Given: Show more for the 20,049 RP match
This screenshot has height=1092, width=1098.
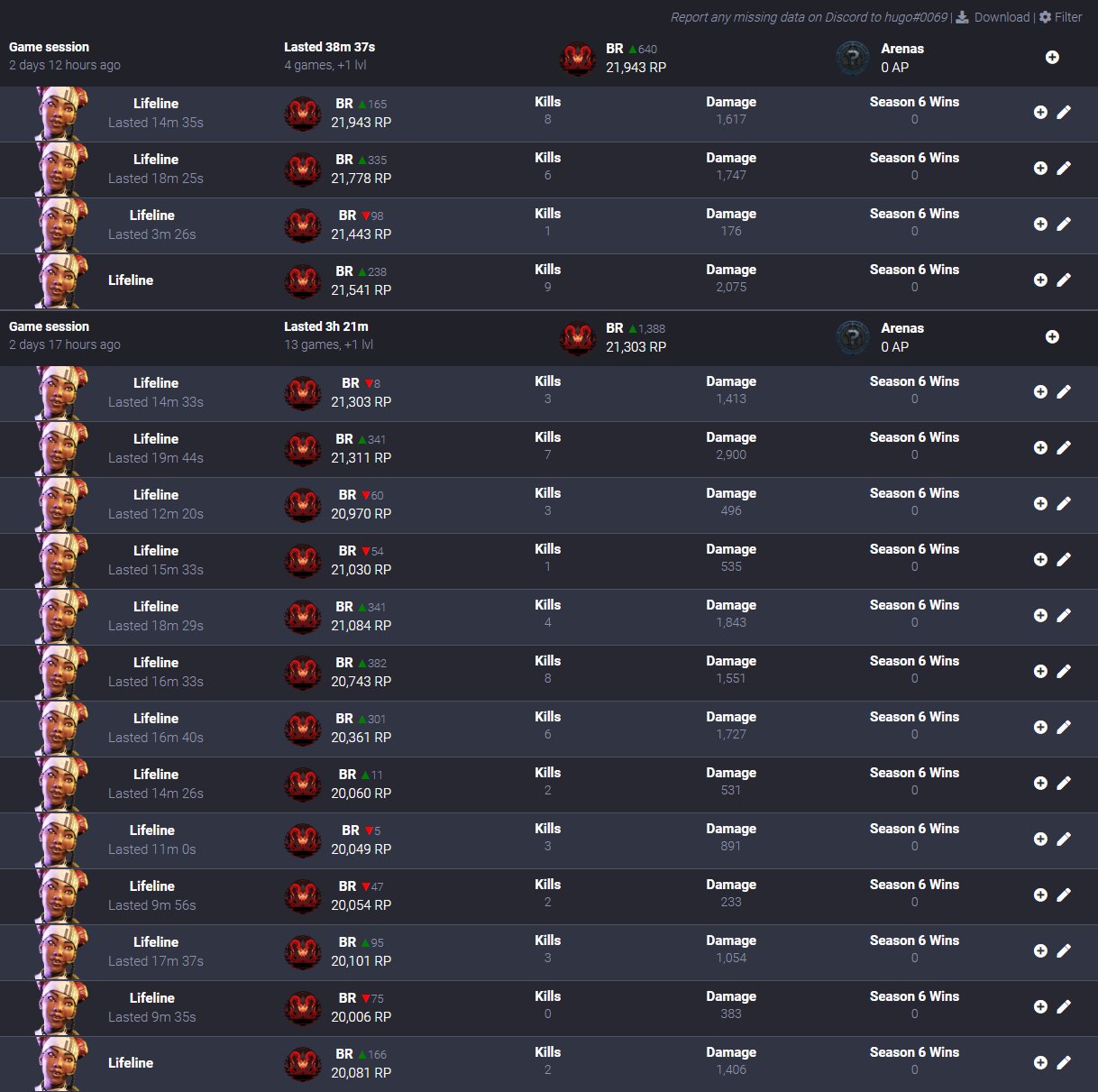Looking at the screenshot, I should click(1040, 839).
